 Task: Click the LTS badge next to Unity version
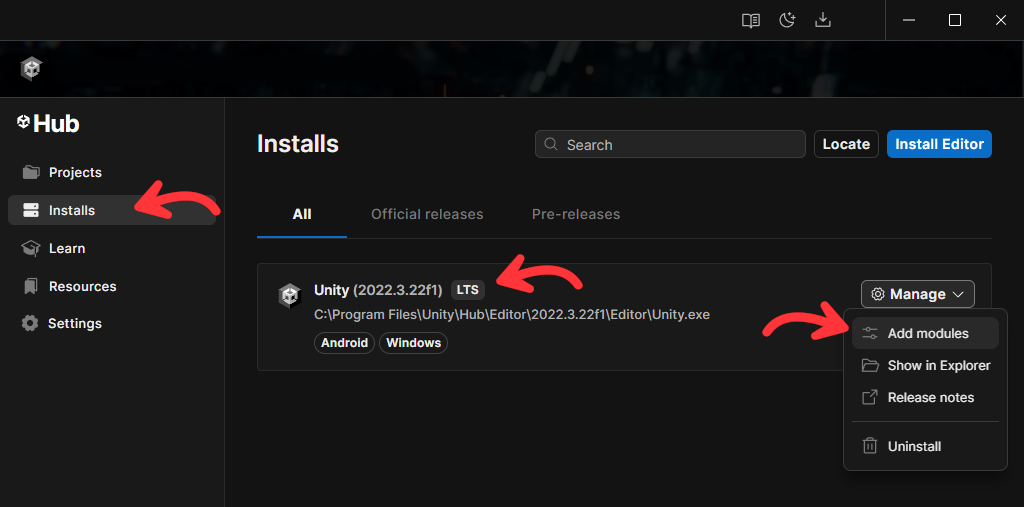pos(468,290)
